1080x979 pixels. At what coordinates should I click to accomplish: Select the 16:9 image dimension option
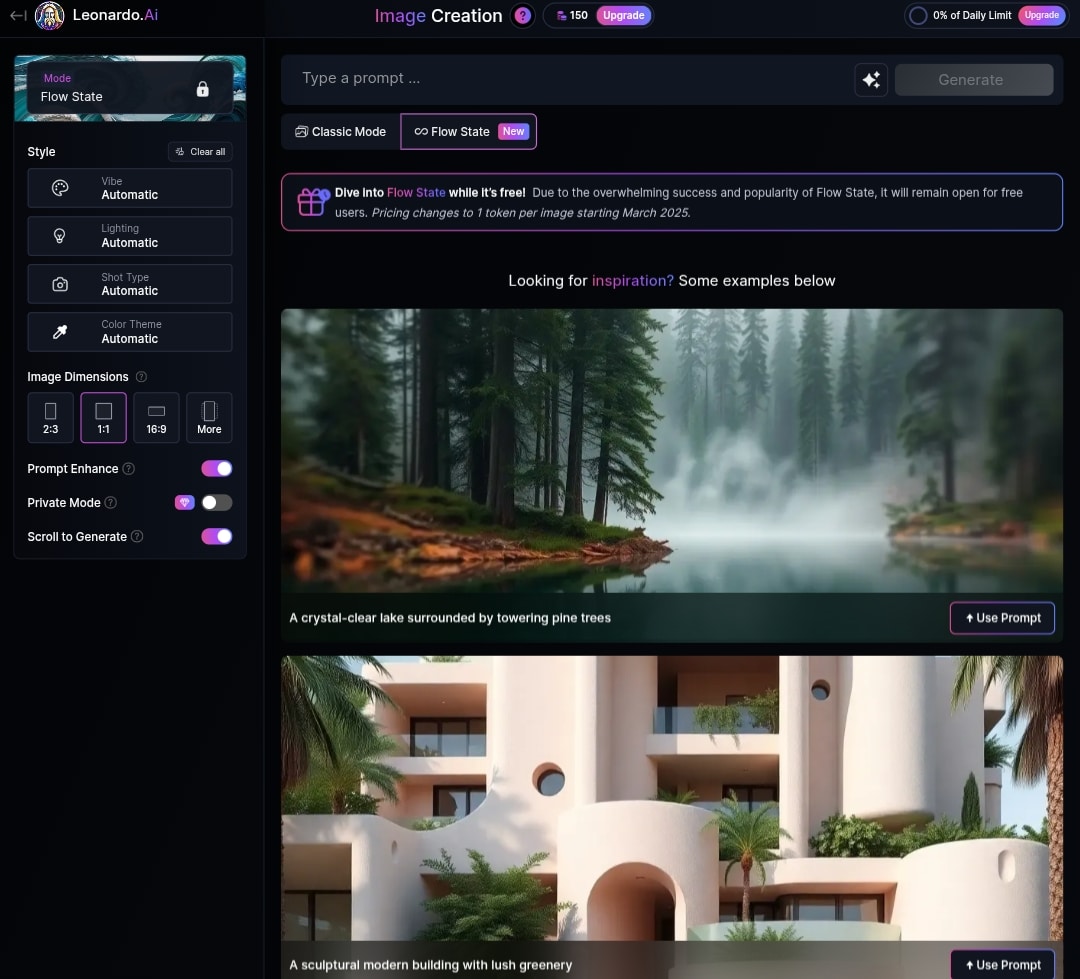pyautogui.click(x=156, y=418)
